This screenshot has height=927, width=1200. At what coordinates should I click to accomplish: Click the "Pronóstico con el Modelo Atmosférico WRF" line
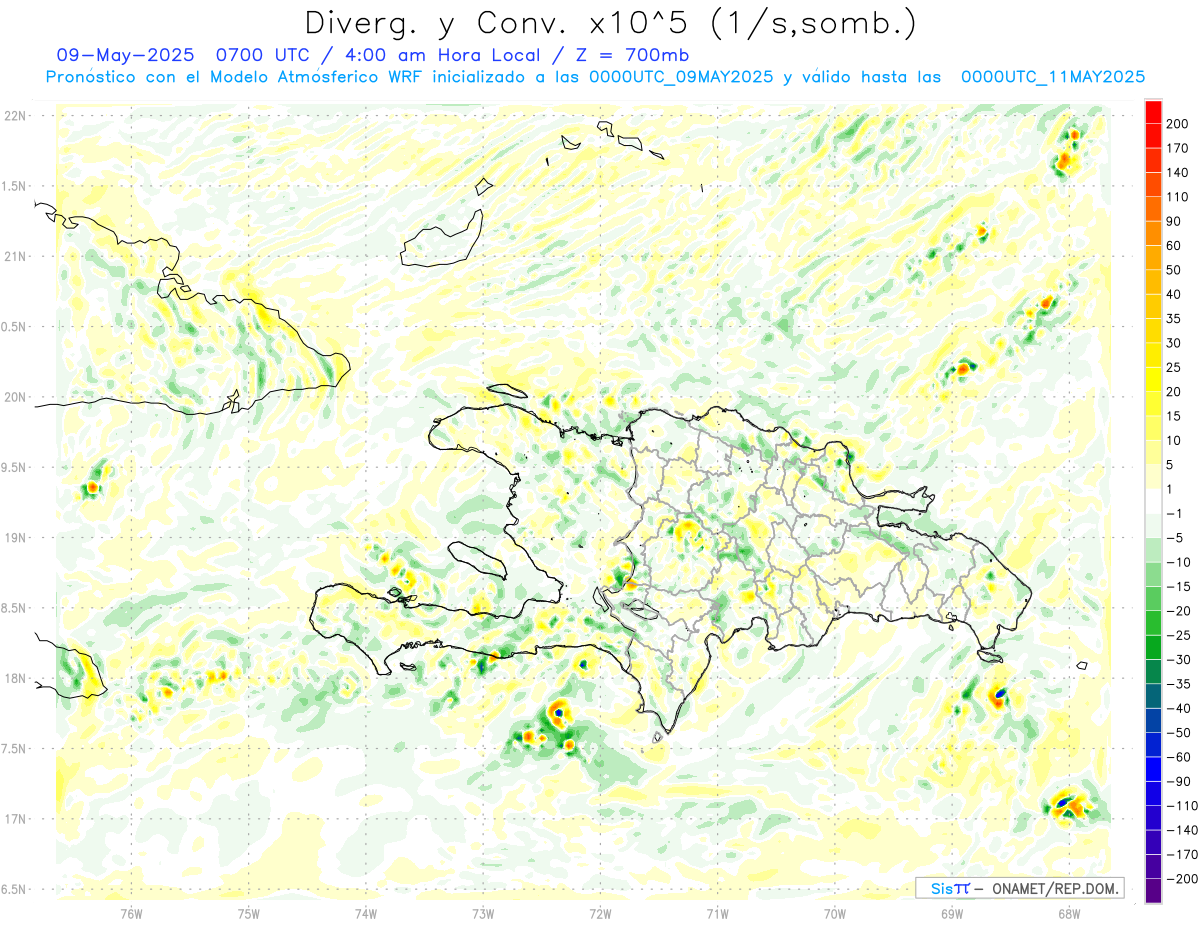tap(234, 76)
